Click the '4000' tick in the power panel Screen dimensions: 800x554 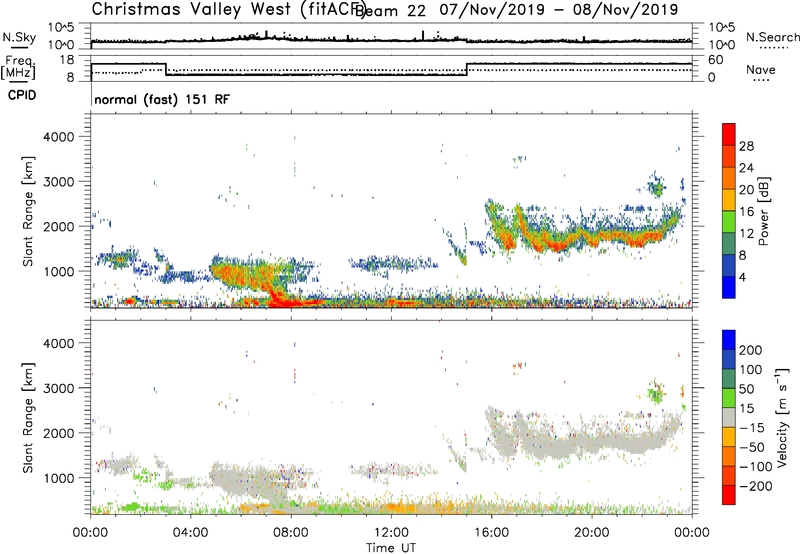tap(59, 137)
